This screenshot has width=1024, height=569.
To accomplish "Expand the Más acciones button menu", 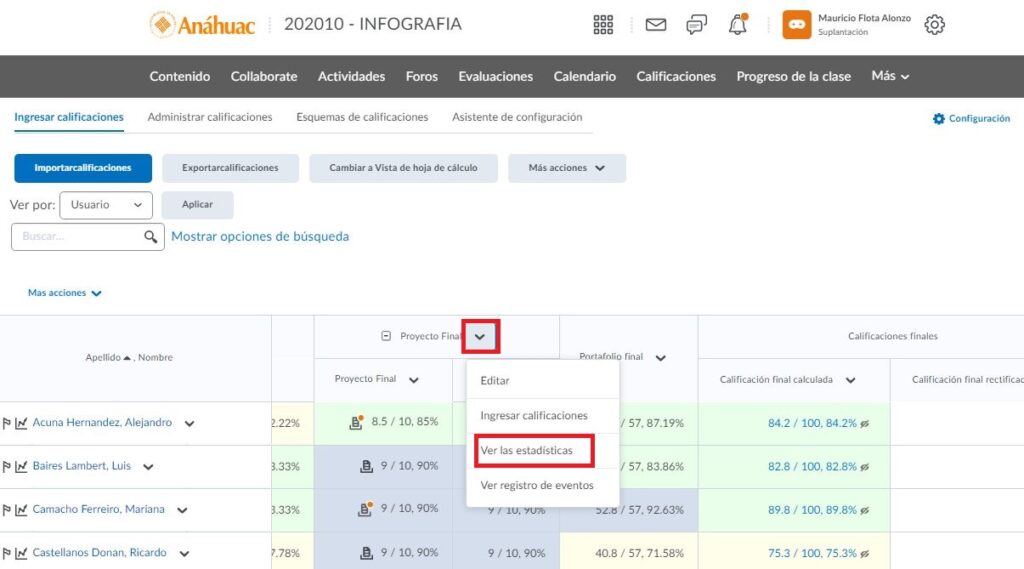I will pos(567,168).
